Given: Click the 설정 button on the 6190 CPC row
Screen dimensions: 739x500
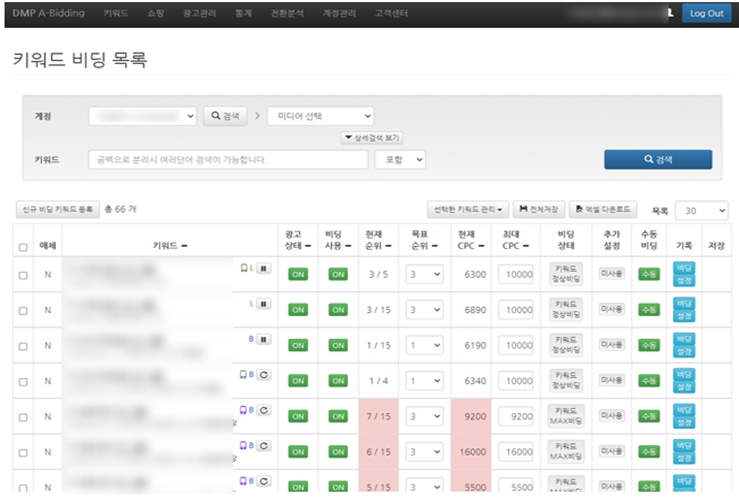Looking at the screenshot, I should pyautogui.click(x=684, y=352).
